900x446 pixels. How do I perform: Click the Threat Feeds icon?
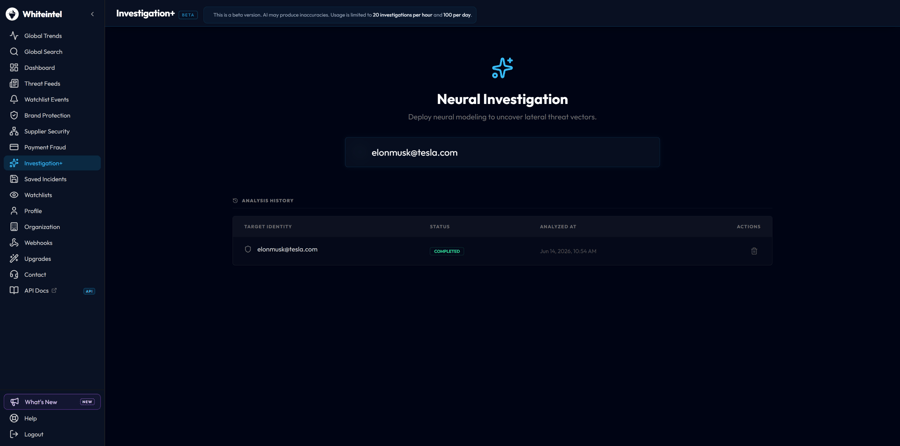click(x=14, y=83)
